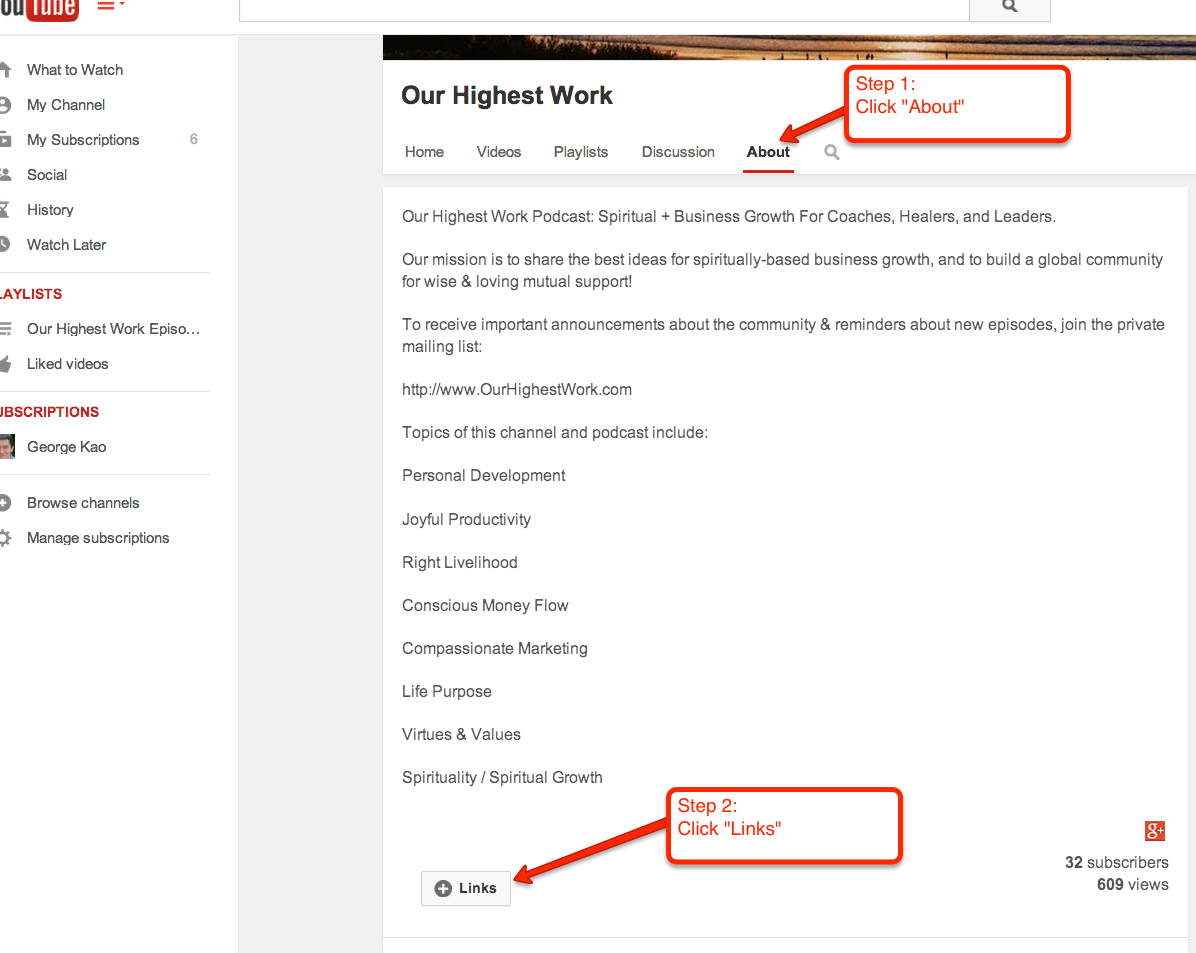Click the channel banner image
Viewport: 1196px width, 953px height.
pyautogui.click(x=789, y=47)
